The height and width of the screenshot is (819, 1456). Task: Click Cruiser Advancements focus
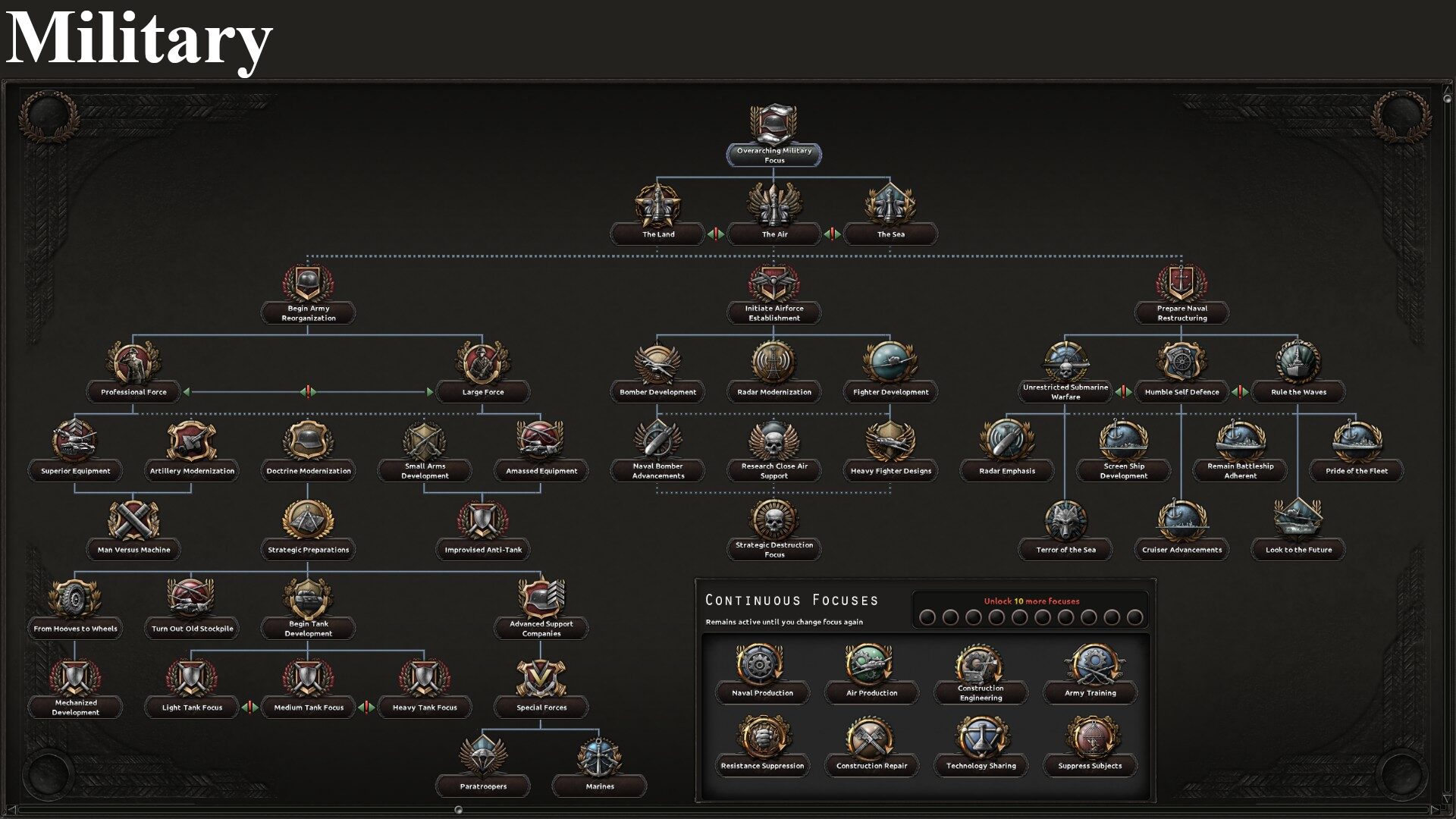[1181, 530]
